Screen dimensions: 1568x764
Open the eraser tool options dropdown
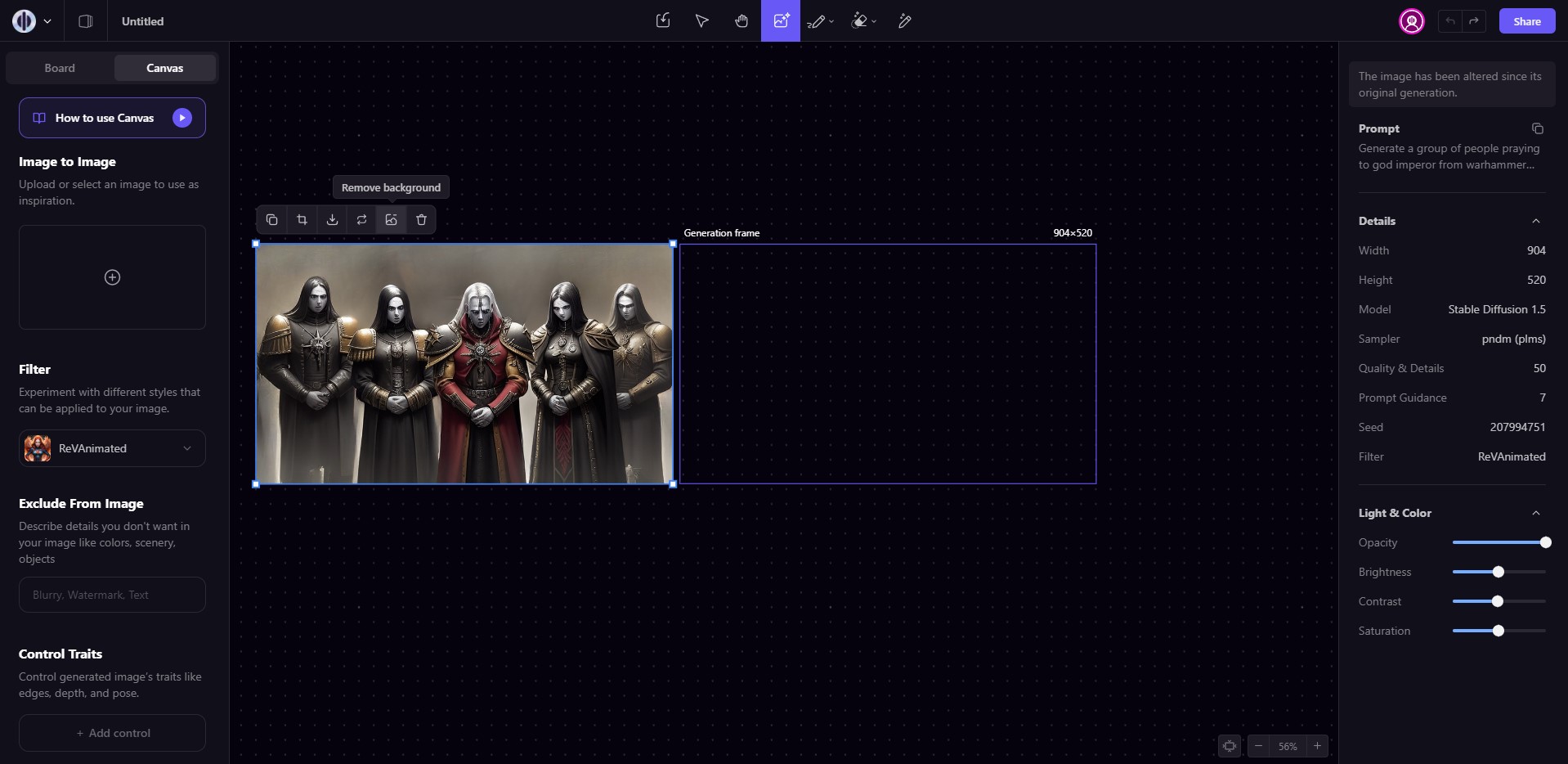coord(874,21)
